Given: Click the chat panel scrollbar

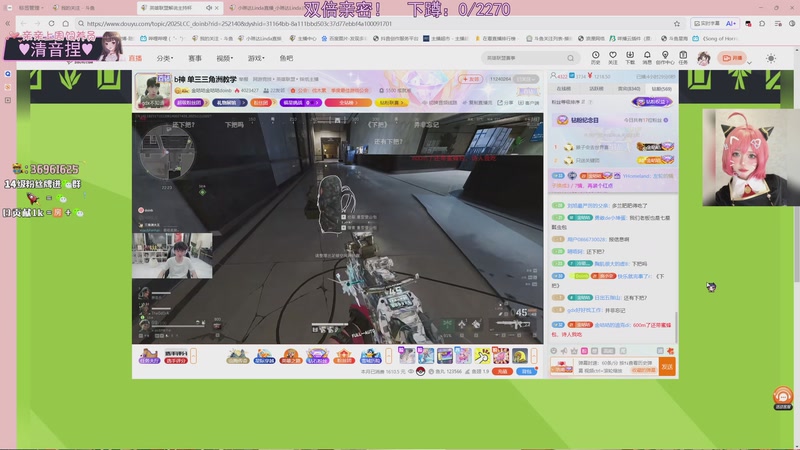Looking at the screenshot, I should click(x=677, y=327).
